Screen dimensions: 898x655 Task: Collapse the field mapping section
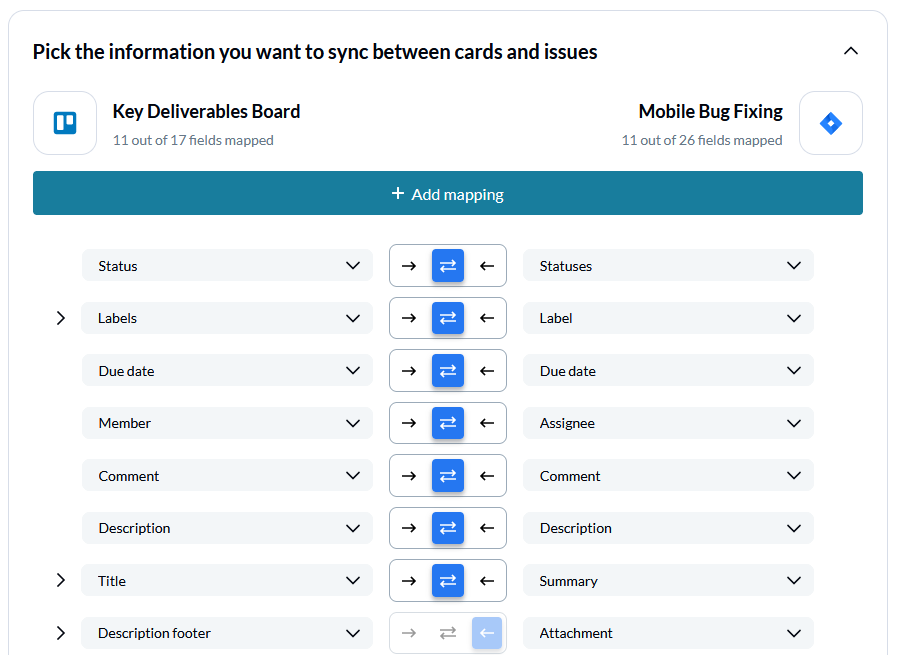(851, 51)
